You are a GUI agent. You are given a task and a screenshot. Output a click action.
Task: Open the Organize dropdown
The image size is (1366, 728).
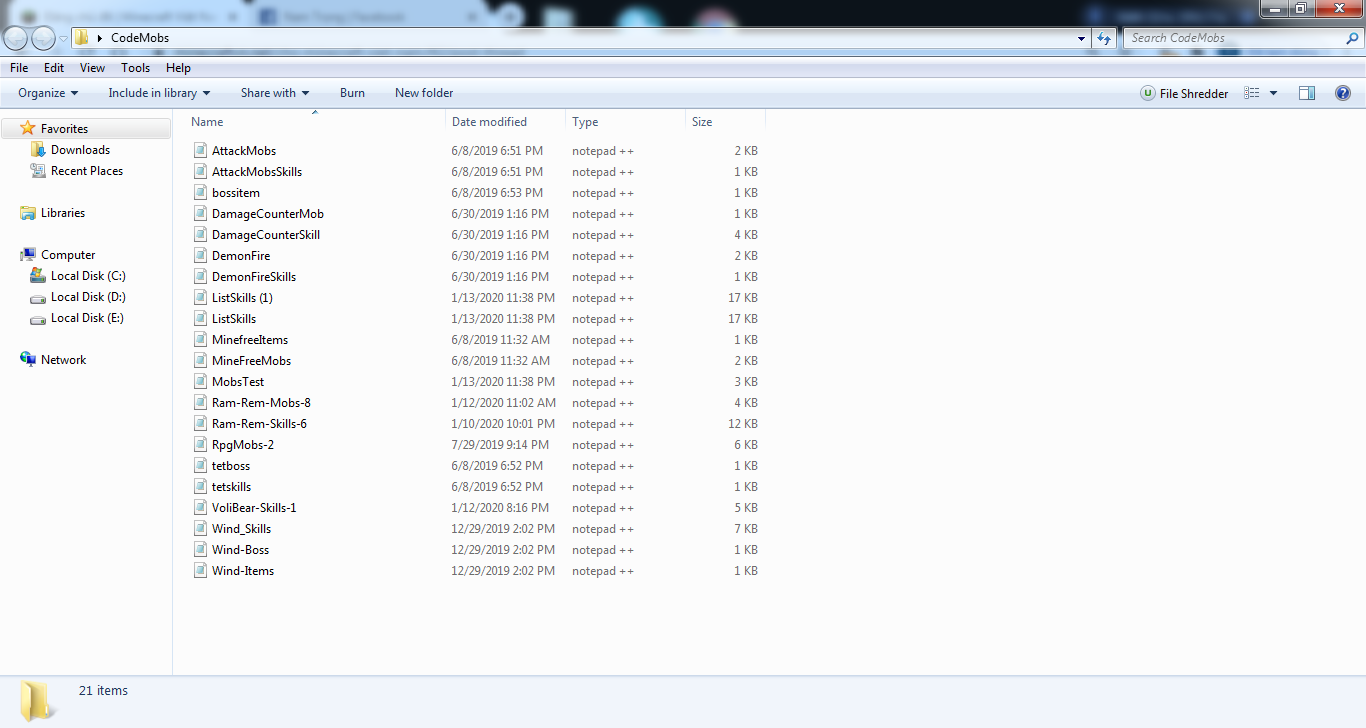pyautogui.click(x=48, y=93)
